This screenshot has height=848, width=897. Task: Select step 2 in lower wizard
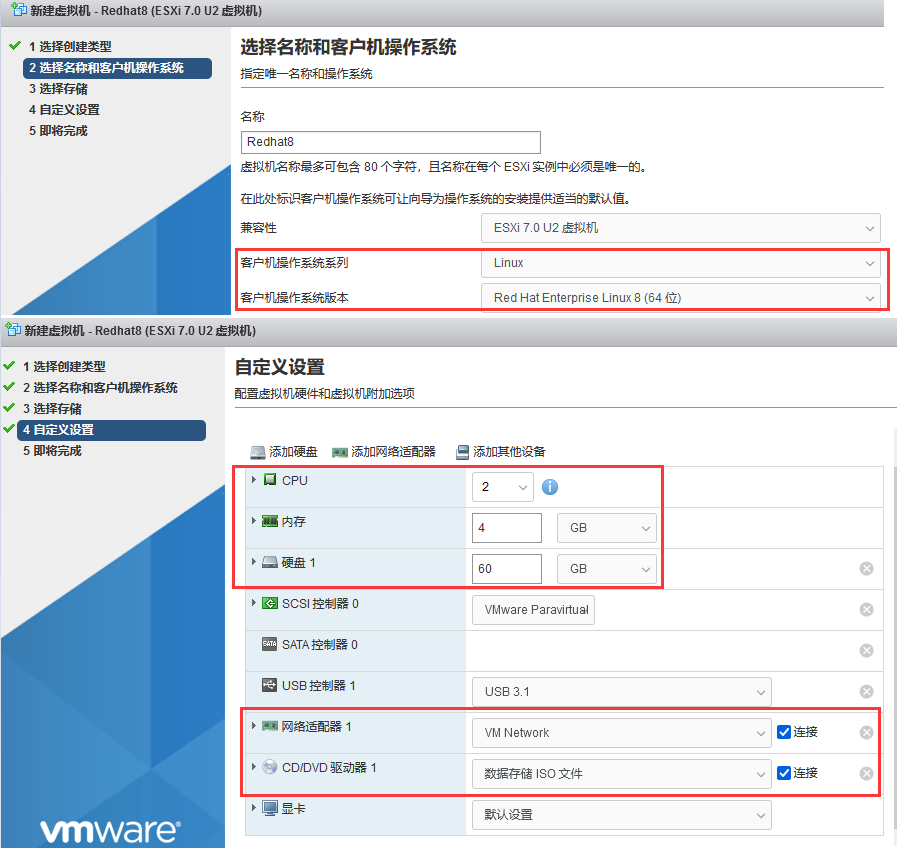tap(100, 387)
